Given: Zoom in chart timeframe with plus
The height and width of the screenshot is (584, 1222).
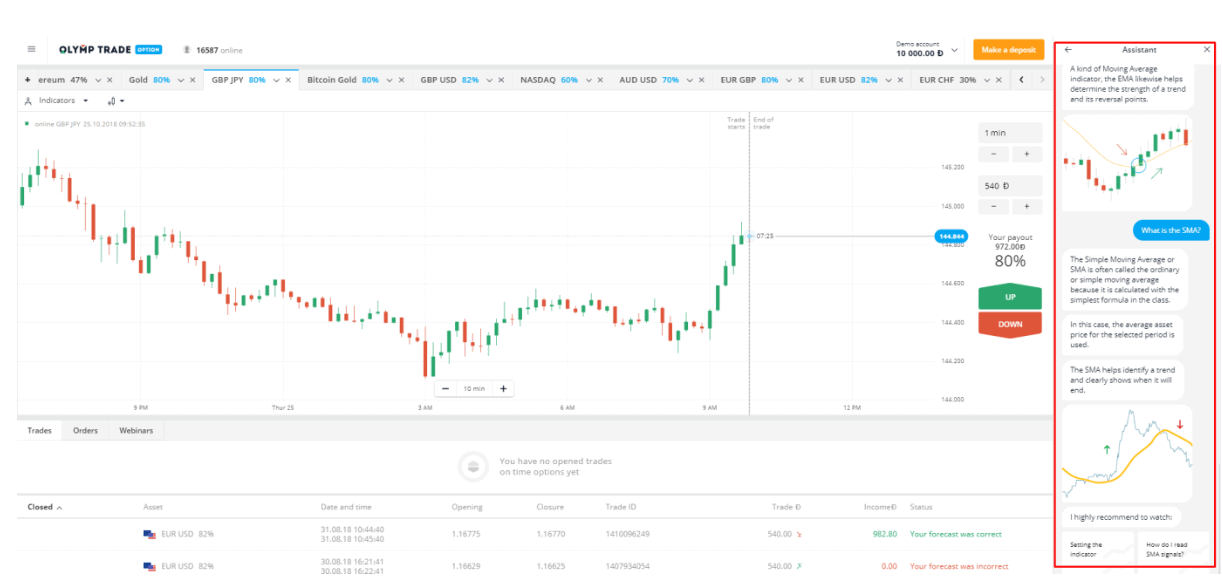Looking at the screenshot, I should (503, 389).
